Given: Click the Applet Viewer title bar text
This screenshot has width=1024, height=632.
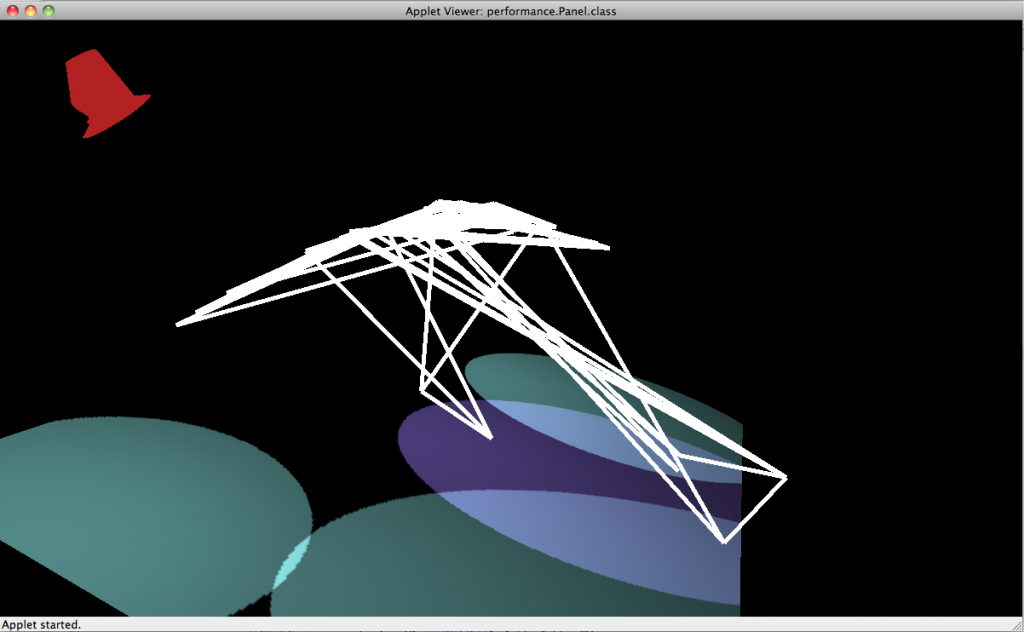Looking at the screenshot, I should (x=511, y=11).
